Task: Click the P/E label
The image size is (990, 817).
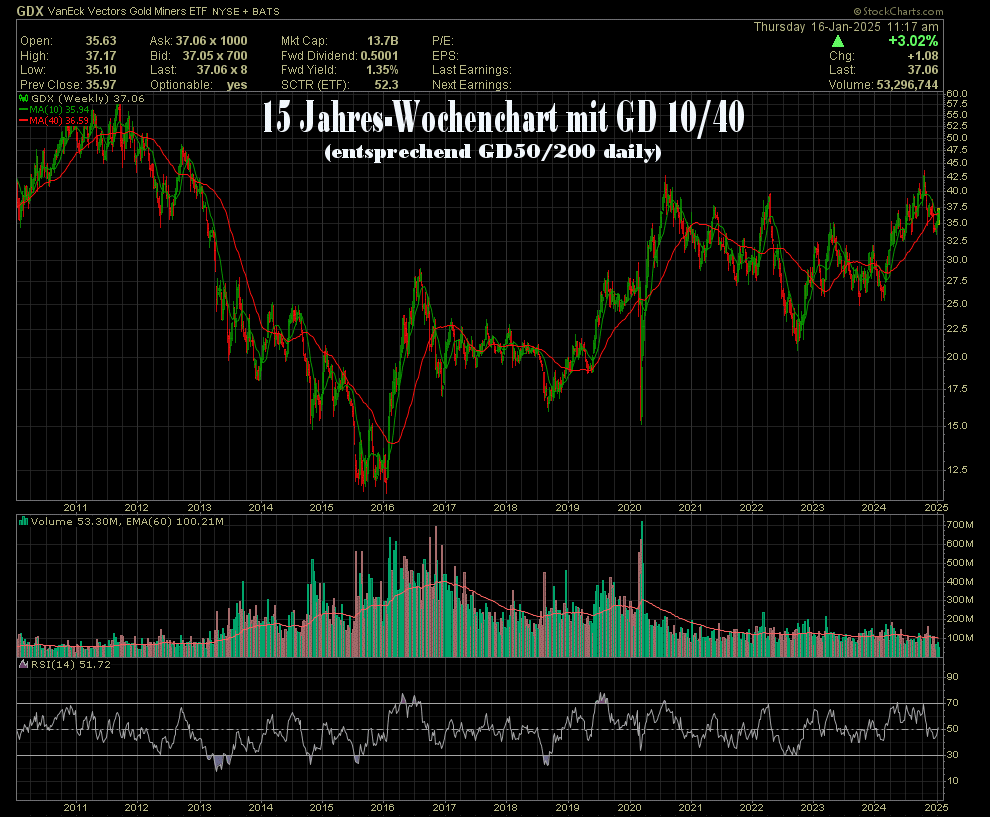Action: coord(443,41)
